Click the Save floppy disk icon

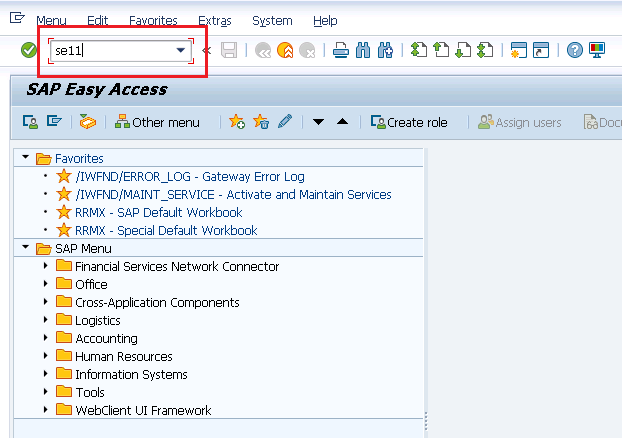(x=229, y=50)
